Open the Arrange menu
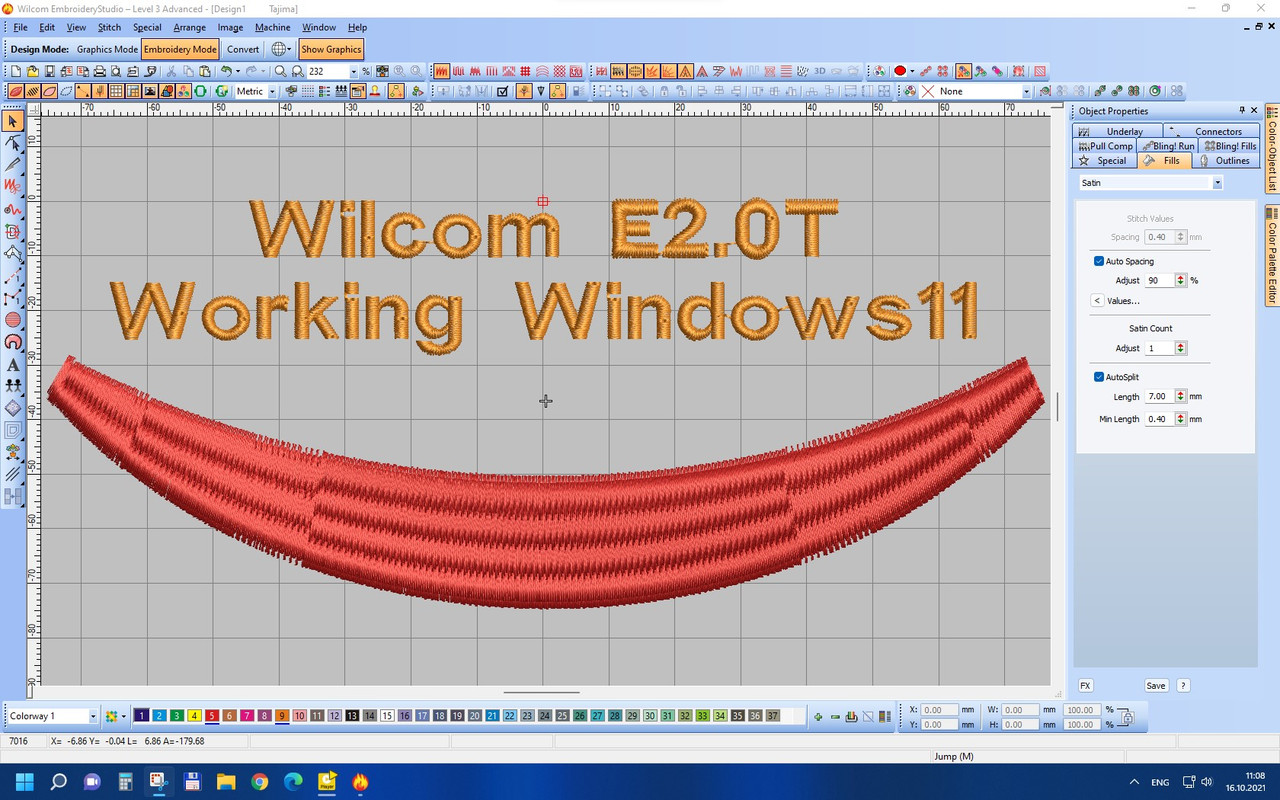1280x800 pixels. pyautogui.click(x=189, y=27)
